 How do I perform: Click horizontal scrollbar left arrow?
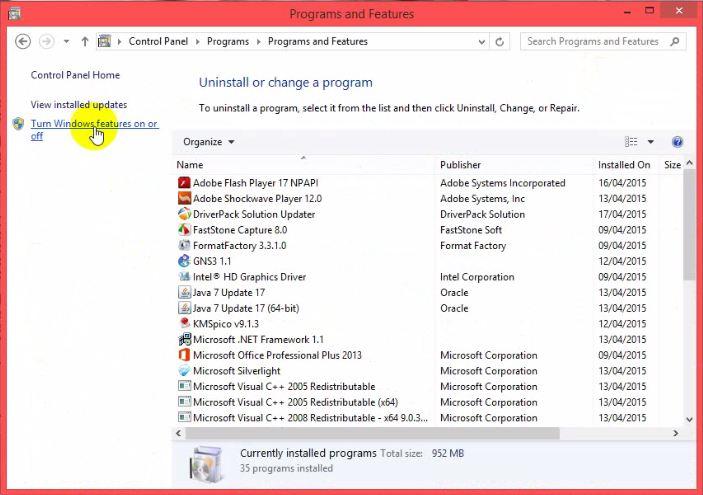click(x=178, y=433)
